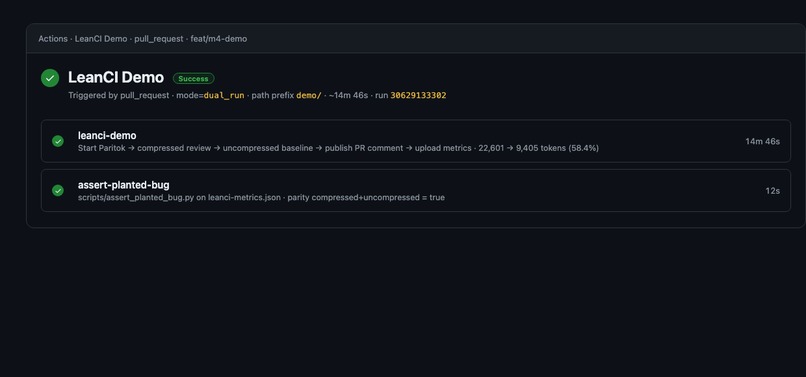The width and height of the screenshot is (806, 377).
Task: Click the large green success check icon
Action: point(50,78)
